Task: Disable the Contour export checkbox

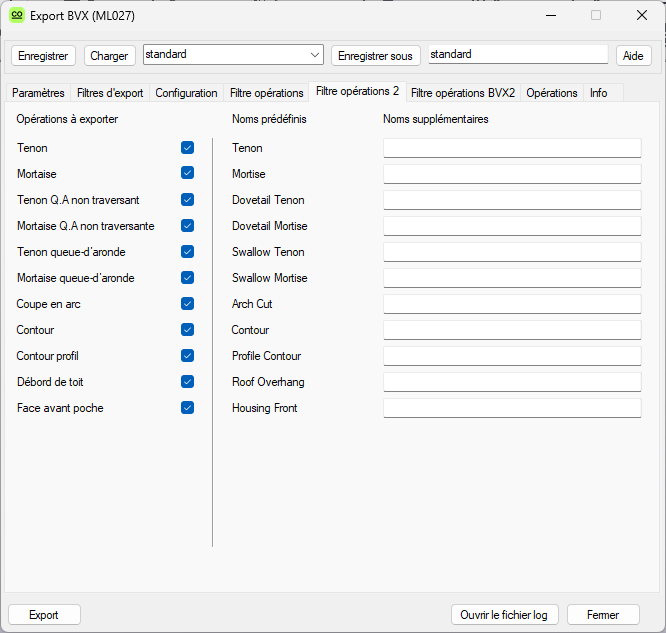Action: [187, 330]
